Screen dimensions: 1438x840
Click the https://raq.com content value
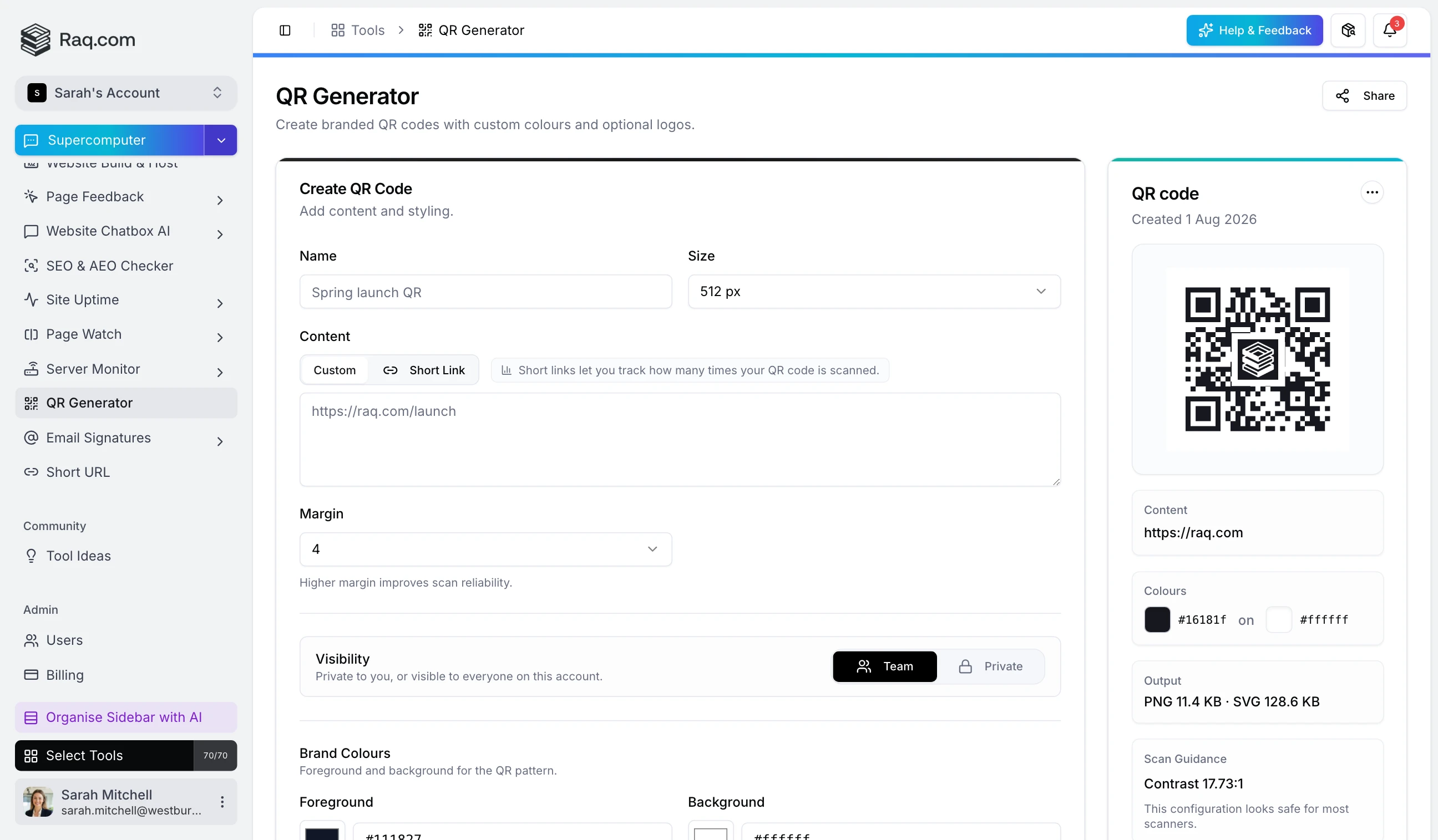[1193, 533]
